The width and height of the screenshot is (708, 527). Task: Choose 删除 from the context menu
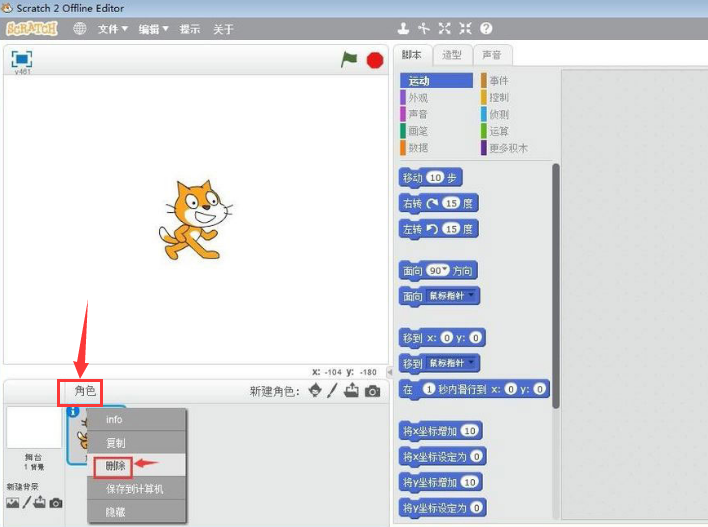116,465
